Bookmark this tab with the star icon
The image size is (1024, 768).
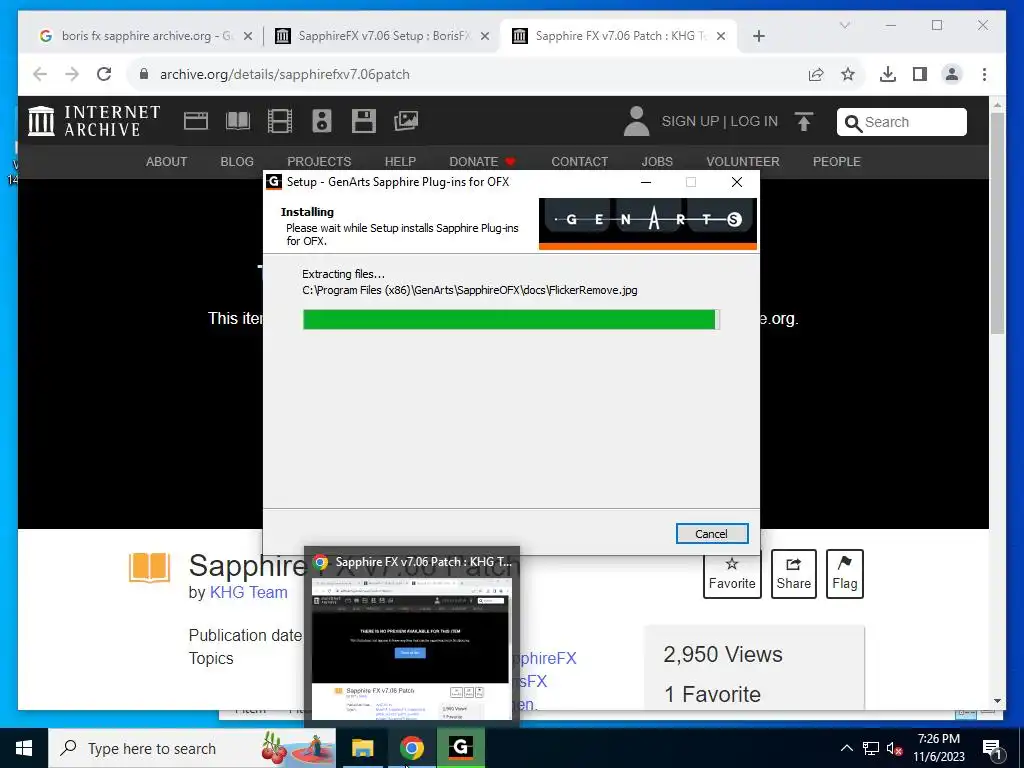pos(848,74)
